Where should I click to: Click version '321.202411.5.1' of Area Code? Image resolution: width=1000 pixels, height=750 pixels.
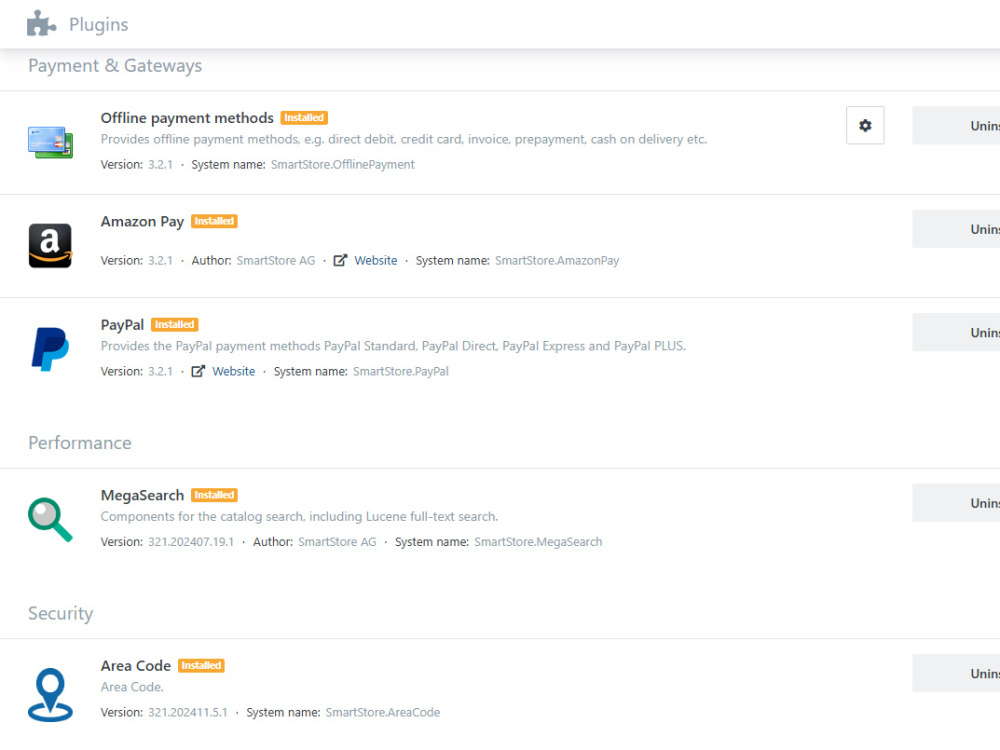188,712
